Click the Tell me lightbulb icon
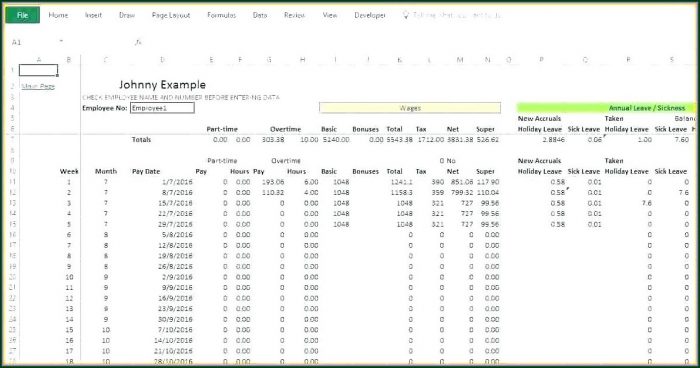The height and width of the screenshot is (368, 700). point(405,15)
